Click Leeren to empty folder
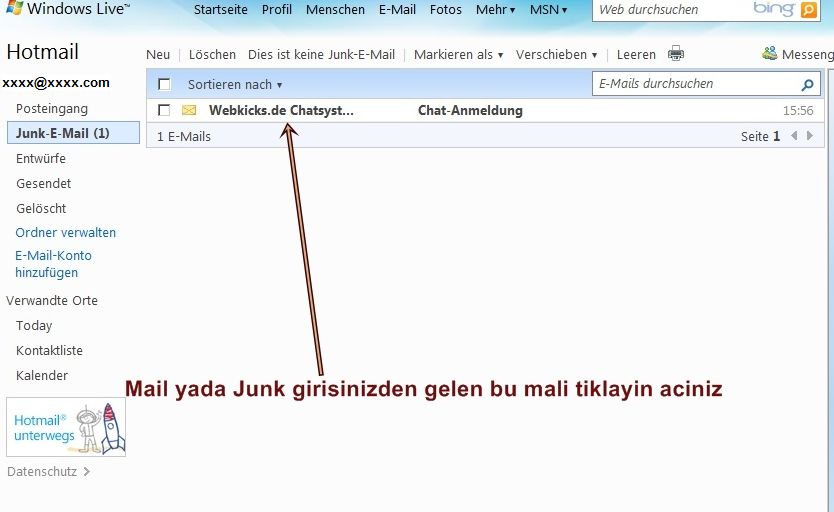The height and width of the screenshot is (512, 834). point(636,54)
